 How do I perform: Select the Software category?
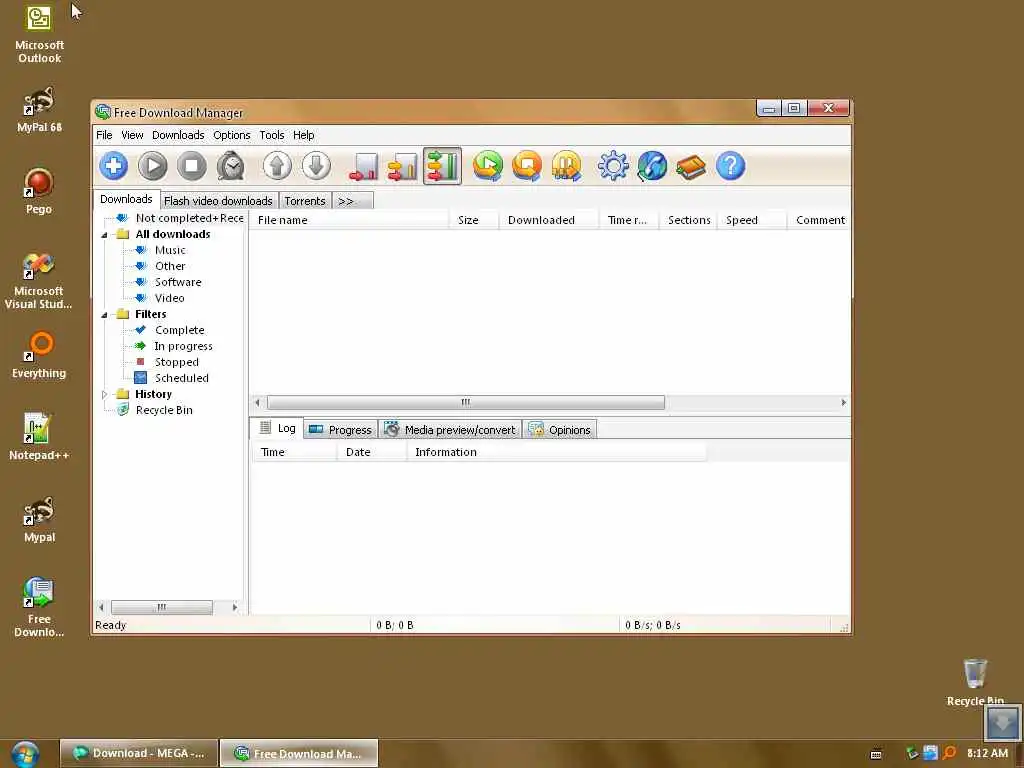178,282
